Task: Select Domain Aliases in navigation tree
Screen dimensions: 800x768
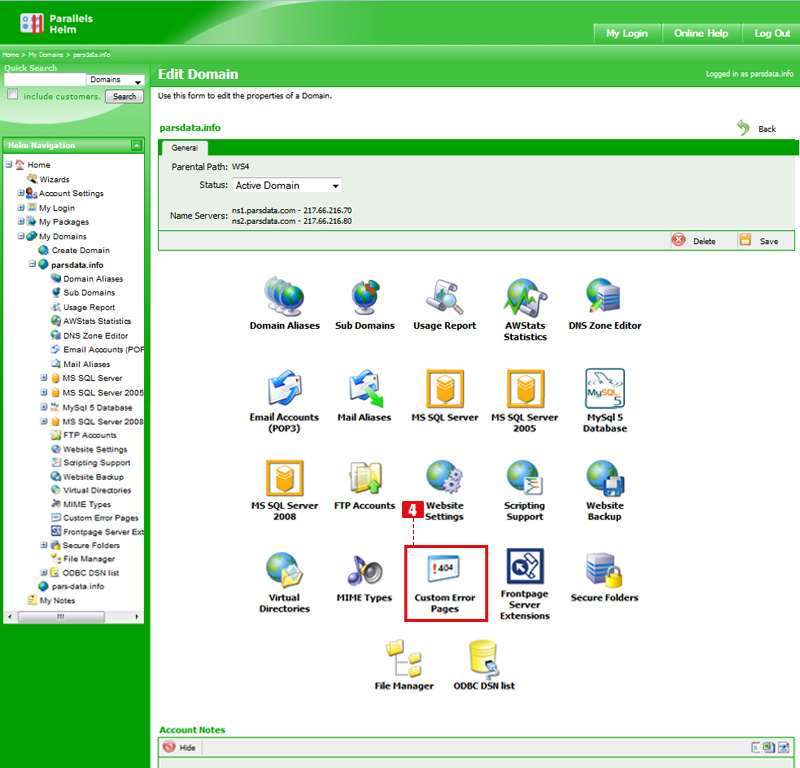Action: coord(93,279)
